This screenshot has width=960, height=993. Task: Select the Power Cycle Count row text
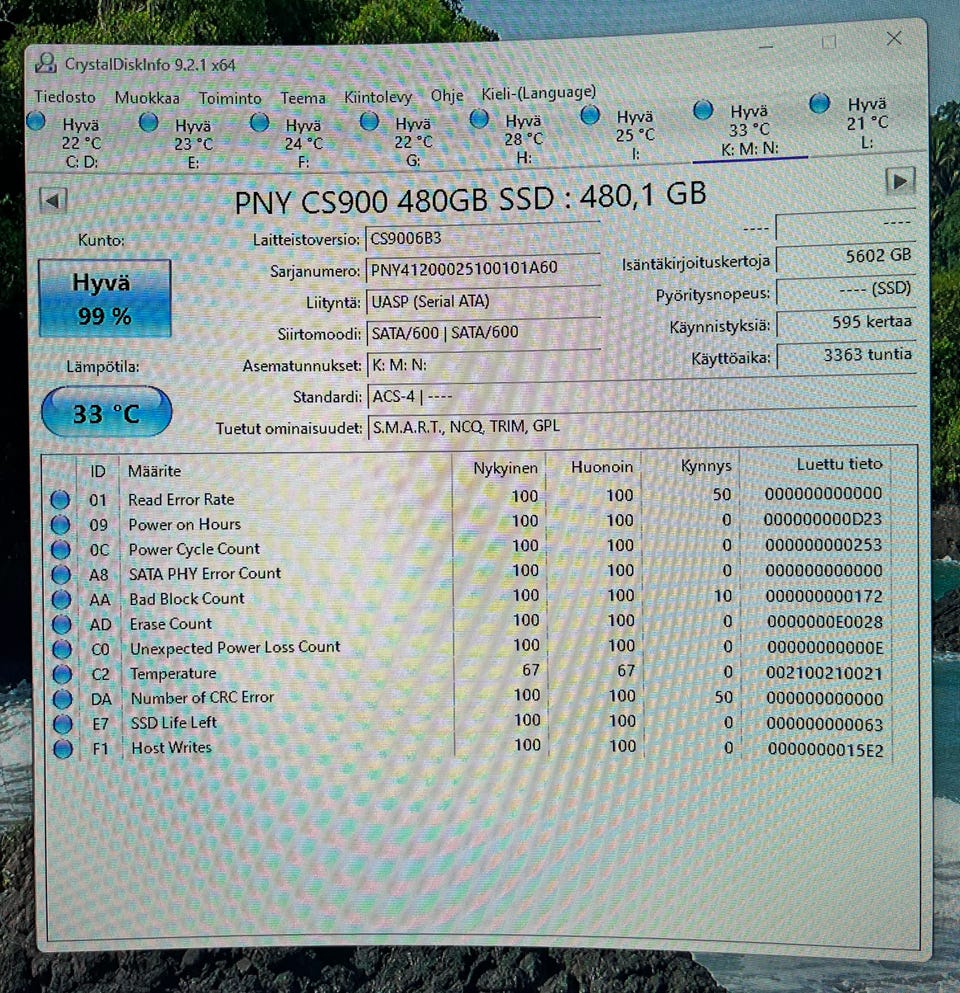(x=194, y=548)
